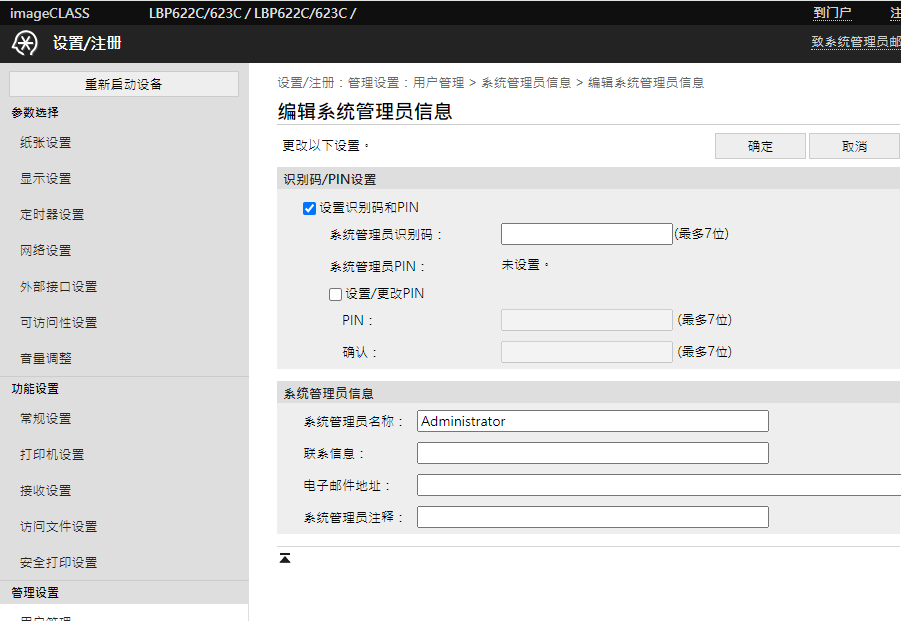Toggle the 设置识别码和PIN checkbox
Viewport: 901px width, 621px height.
(x=309, y=208)
